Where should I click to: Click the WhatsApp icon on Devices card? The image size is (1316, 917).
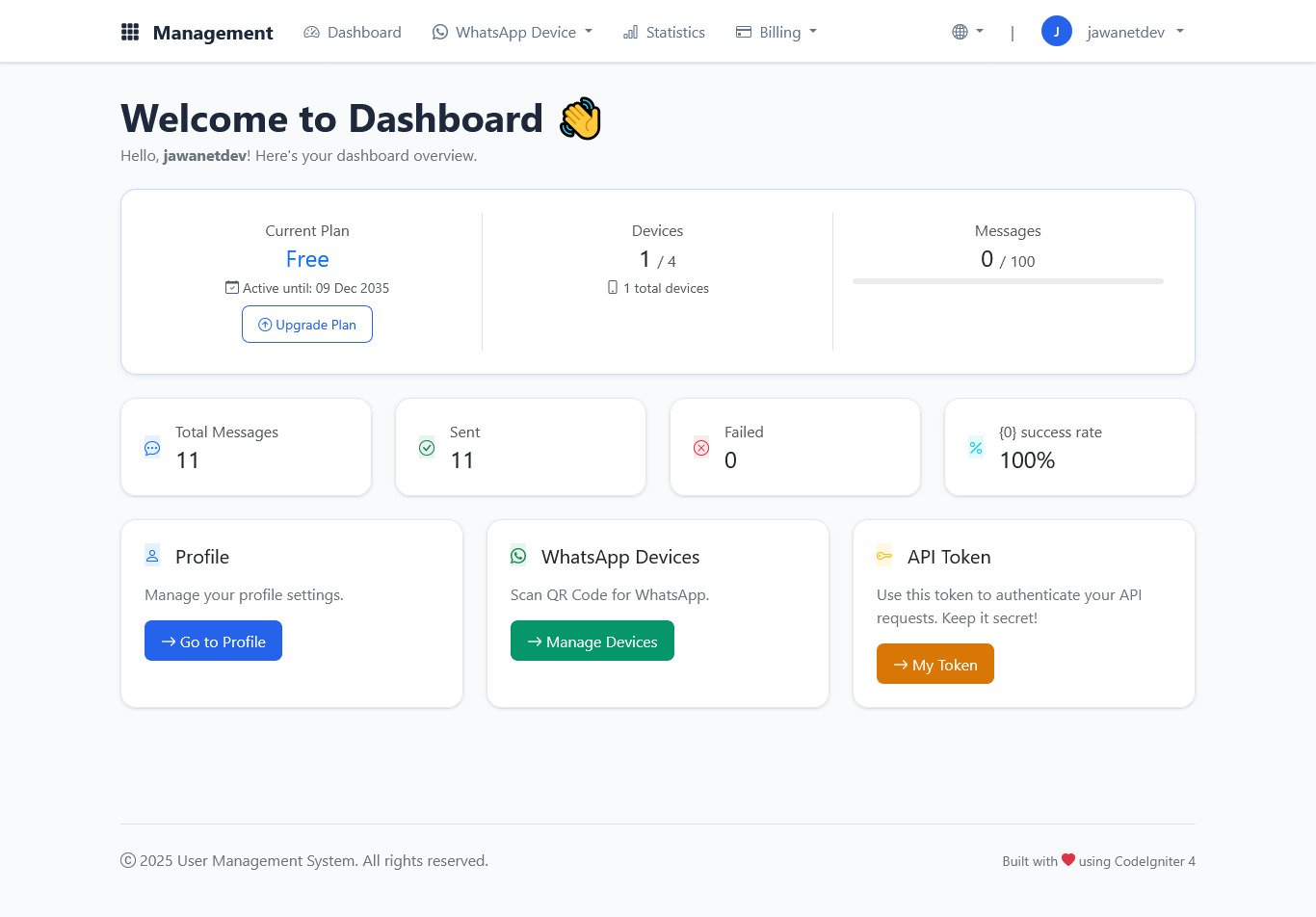tap(518, 555)
